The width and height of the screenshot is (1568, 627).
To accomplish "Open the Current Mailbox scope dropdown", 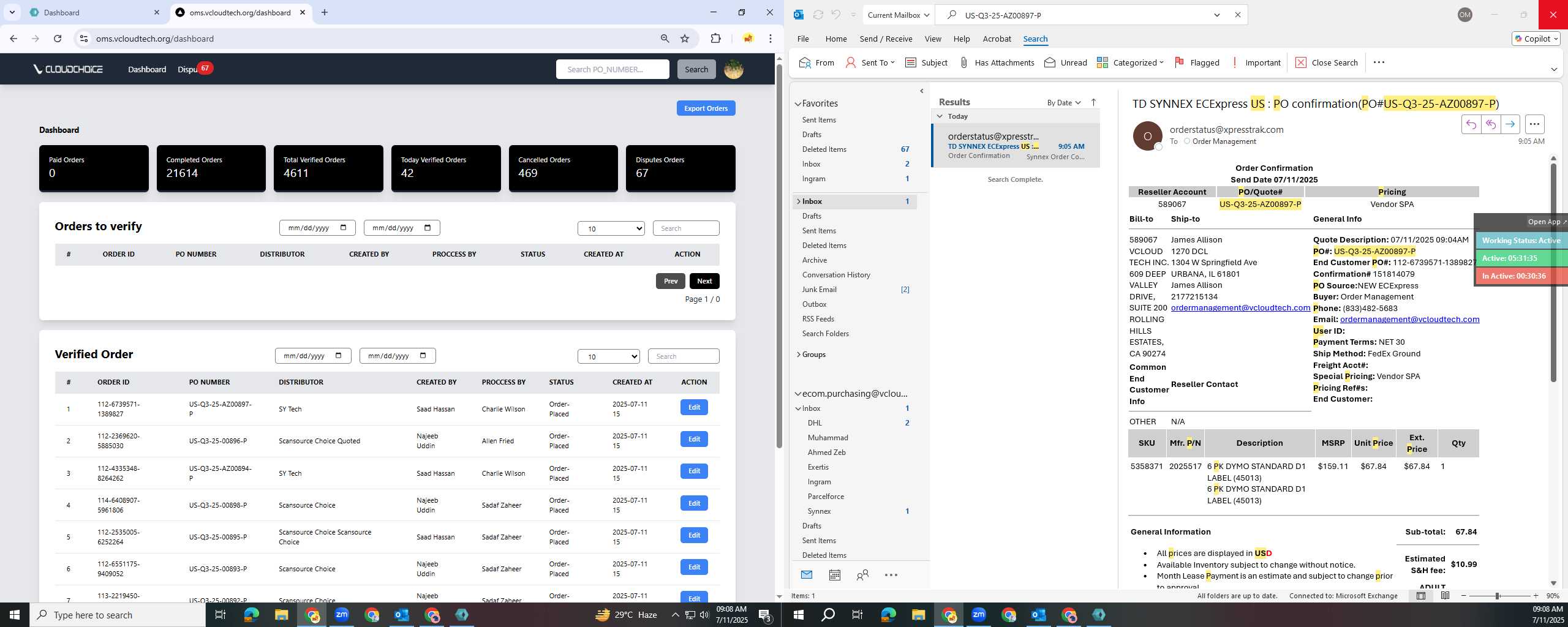I will (x=899, y=15).
